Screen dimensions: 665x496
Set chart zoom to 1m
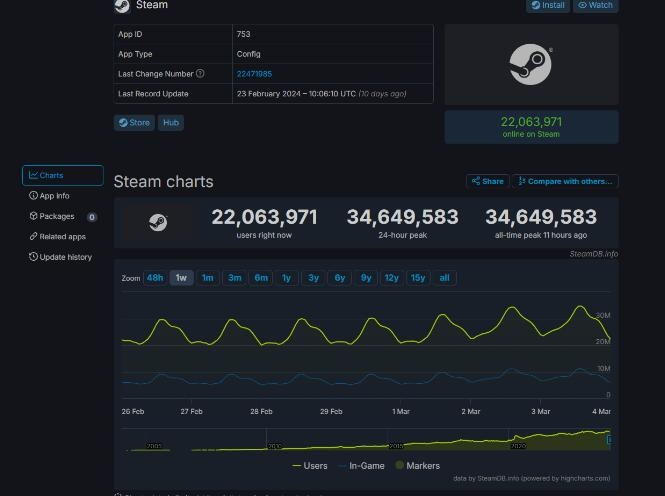(208, 278)
